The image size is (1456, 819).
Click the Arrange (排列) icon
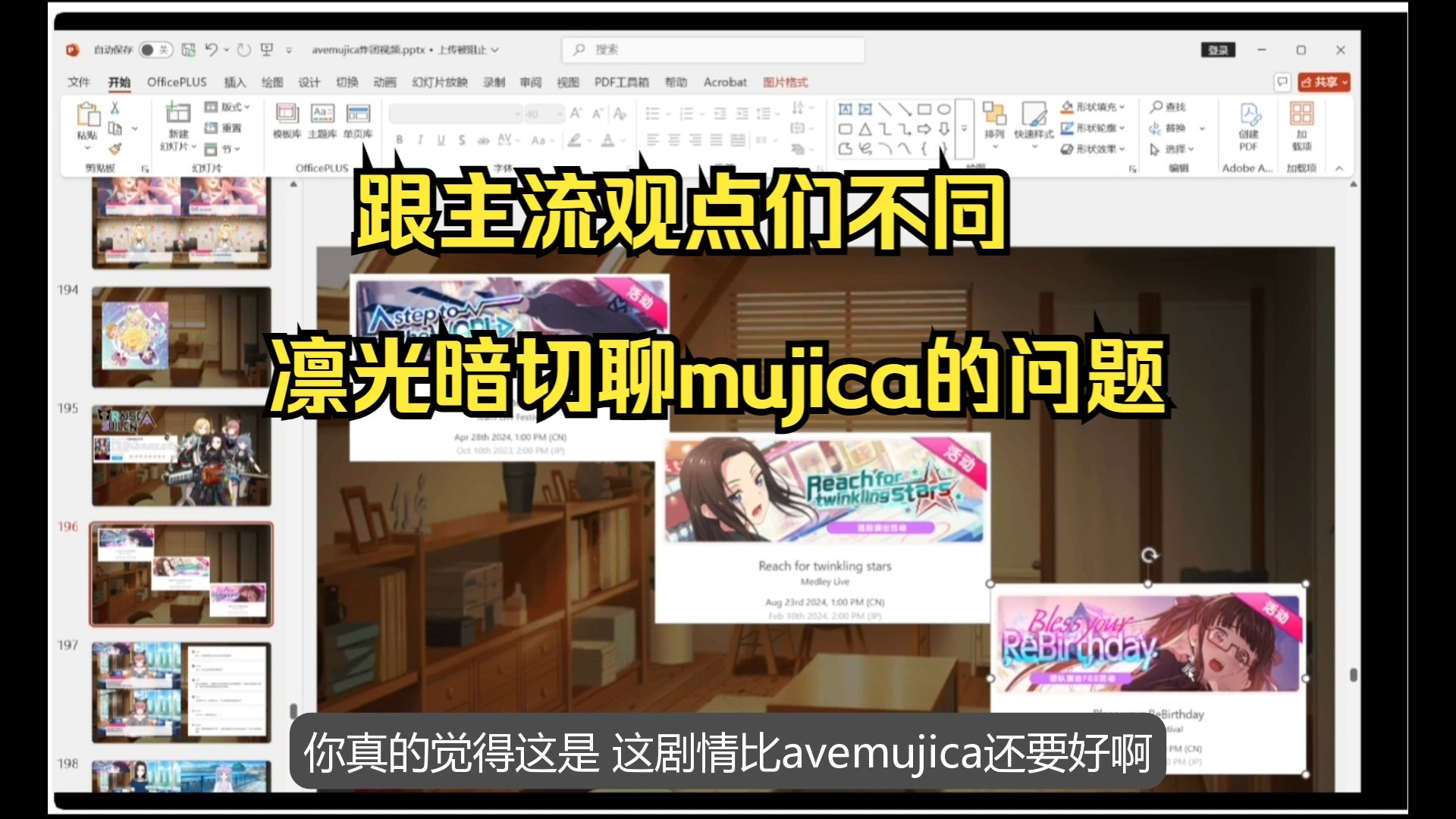(x=993, y=114)
